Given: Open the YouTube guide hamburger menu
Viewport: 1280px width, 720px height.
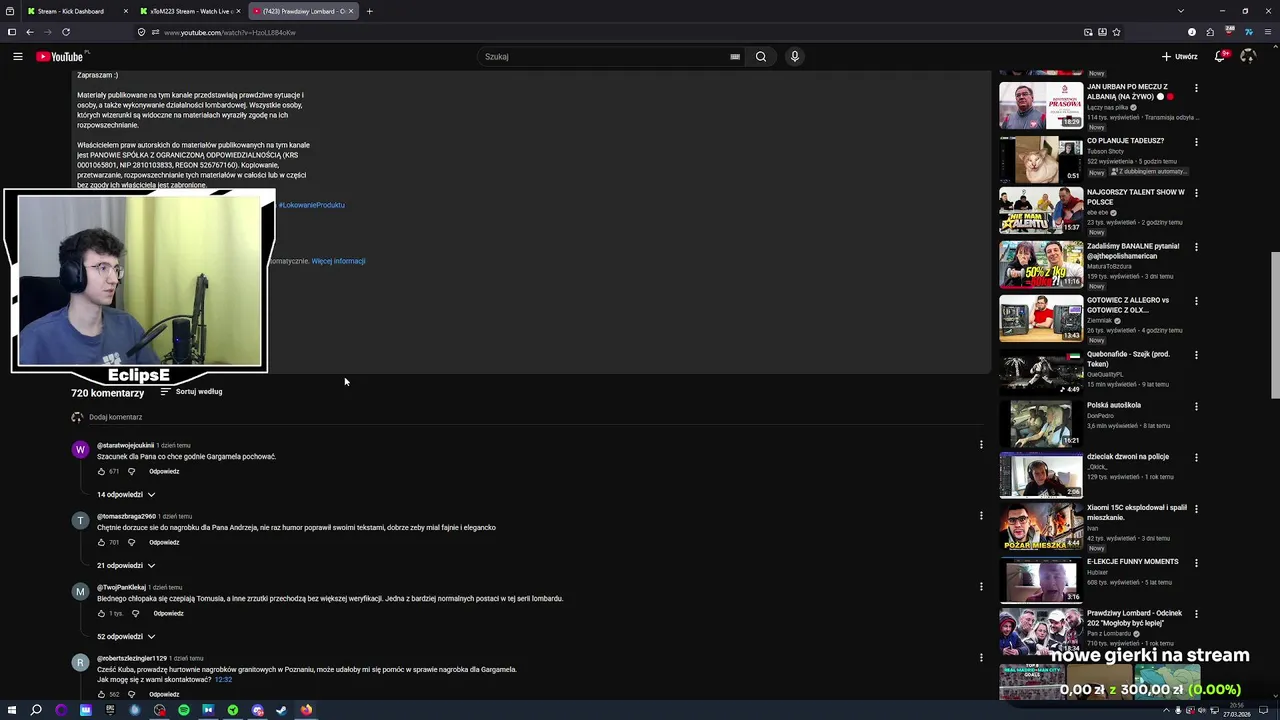Looking at the screenshot, I should tap(17, 56).
